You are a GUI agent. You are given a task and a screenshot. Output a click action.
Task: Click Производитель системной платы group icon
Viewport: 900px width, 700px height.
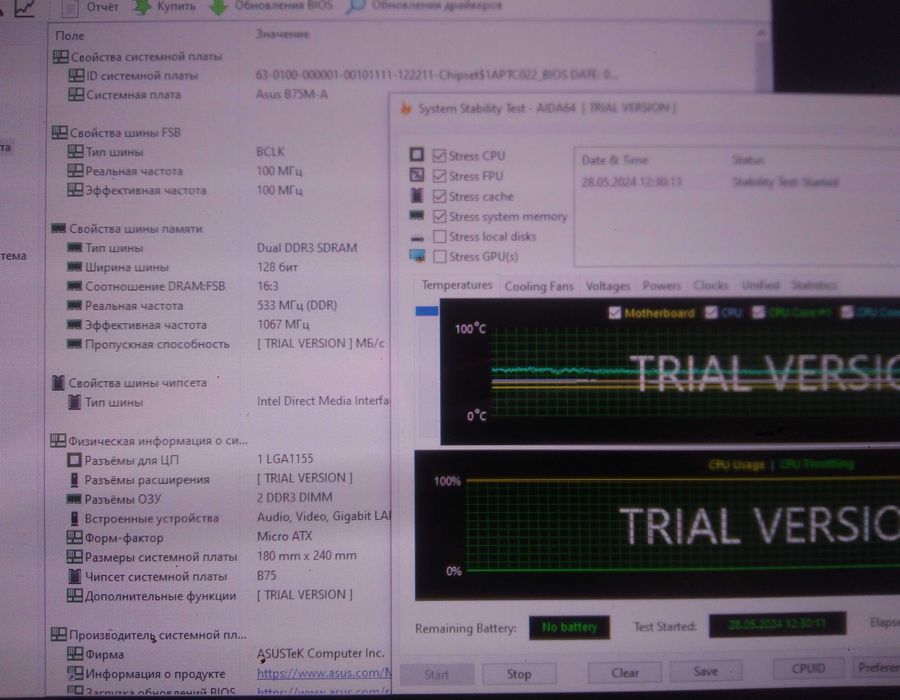[59, 634]
